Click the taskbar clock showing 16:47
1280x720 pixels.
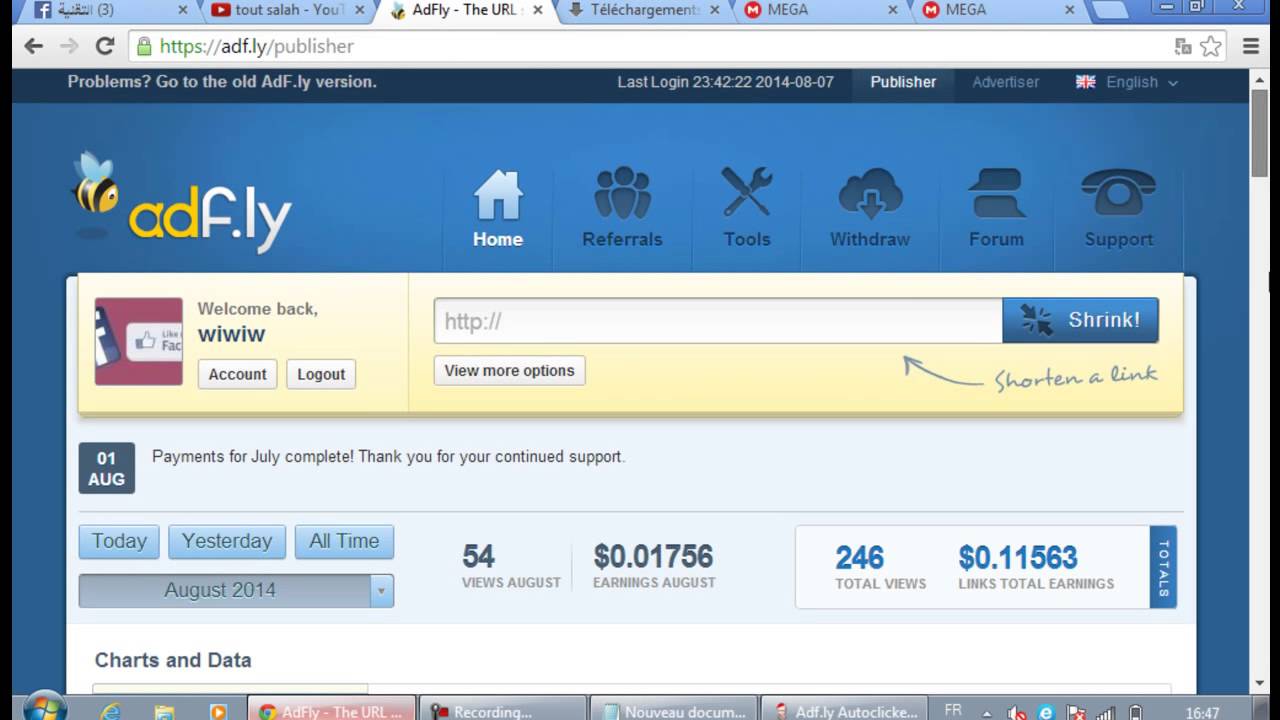coord(1202,713)
